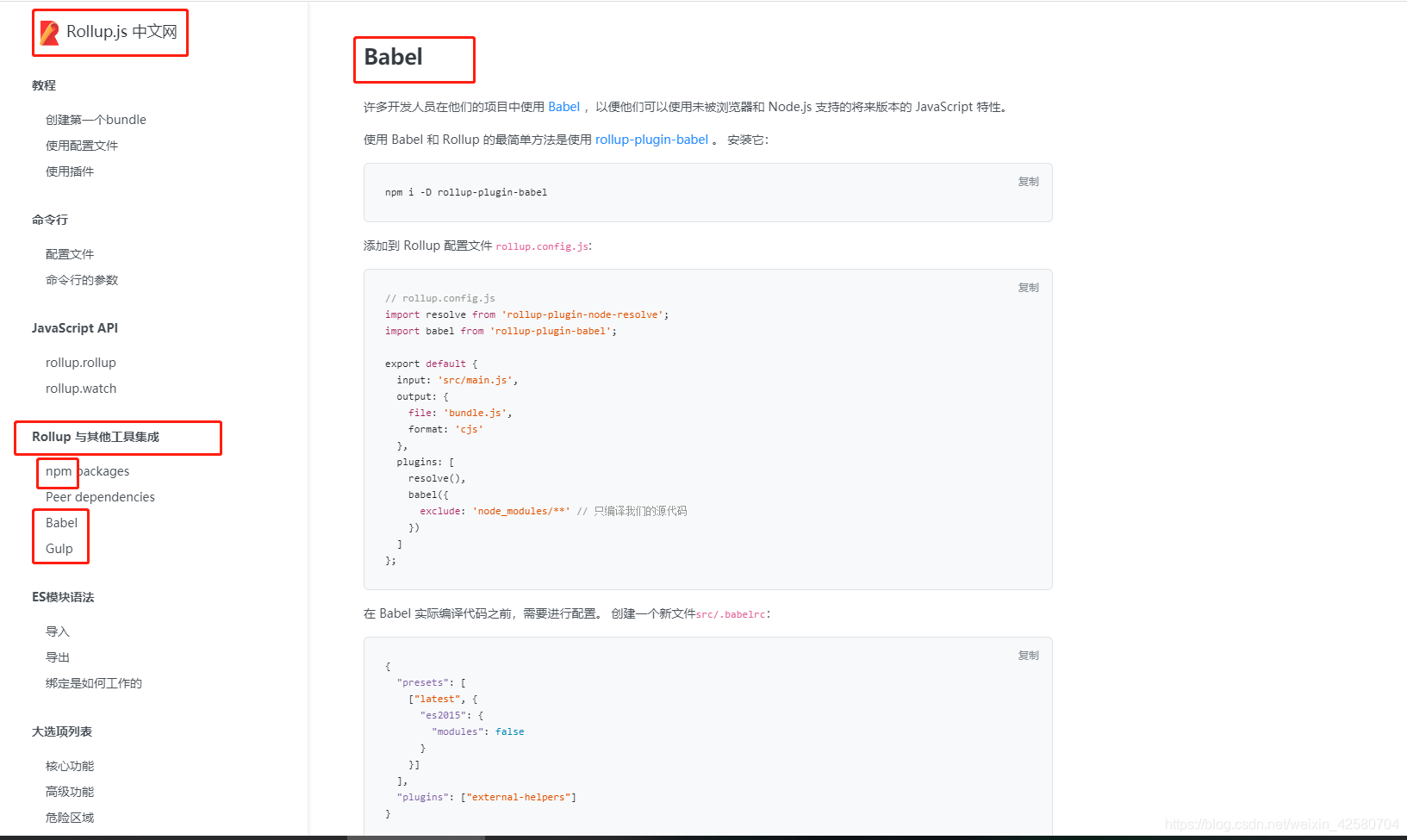The image size is (1407, 840).
Task: Open 导出 under ES模块语法
Action: tap(58, 657)
